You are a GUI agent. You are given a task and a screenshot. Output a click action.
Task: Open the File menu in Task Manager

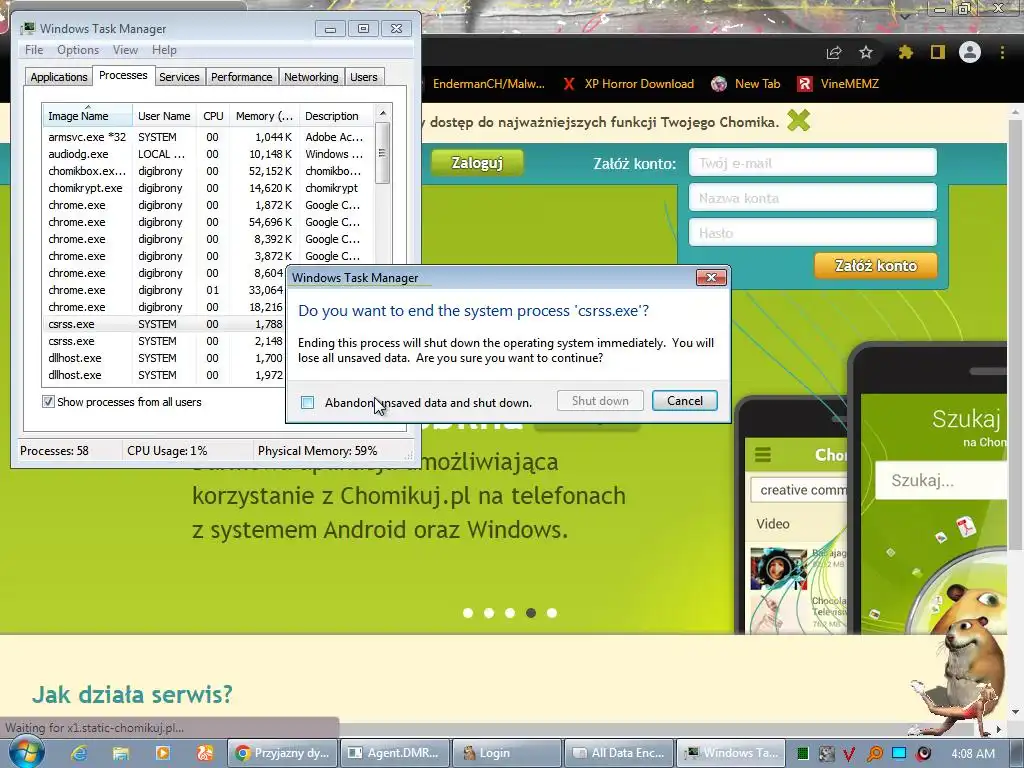(x=34, y=50)
